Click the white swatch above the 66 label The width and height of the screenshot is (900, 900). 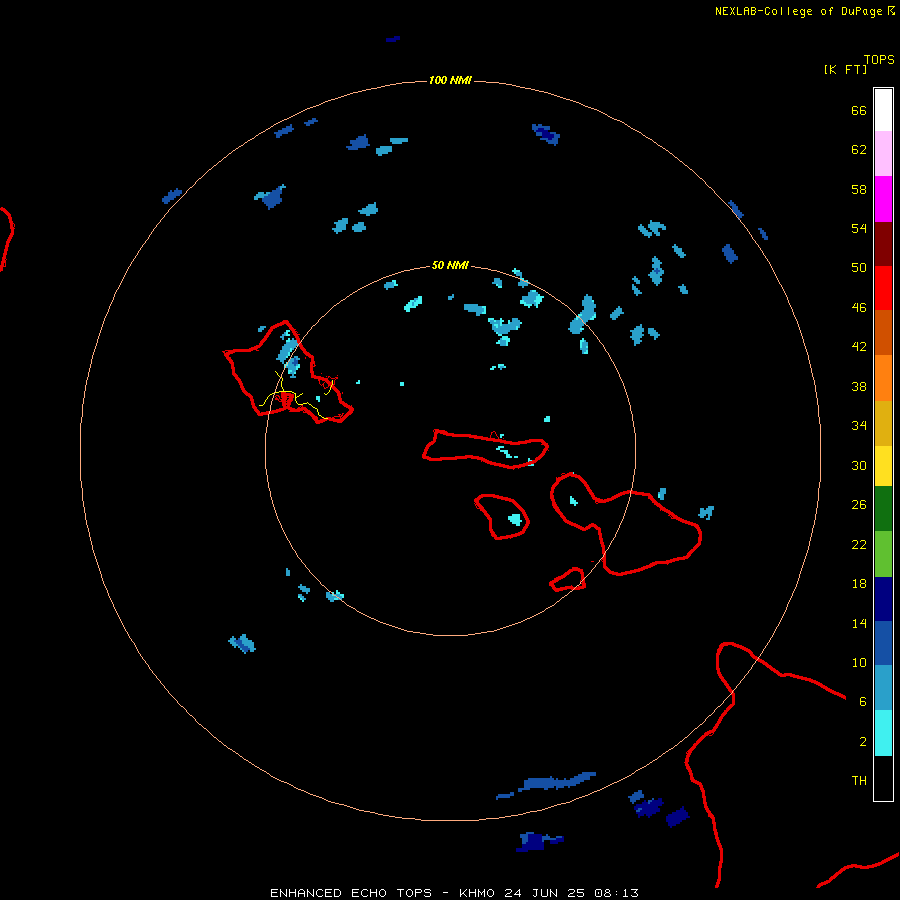click(883, 110)
